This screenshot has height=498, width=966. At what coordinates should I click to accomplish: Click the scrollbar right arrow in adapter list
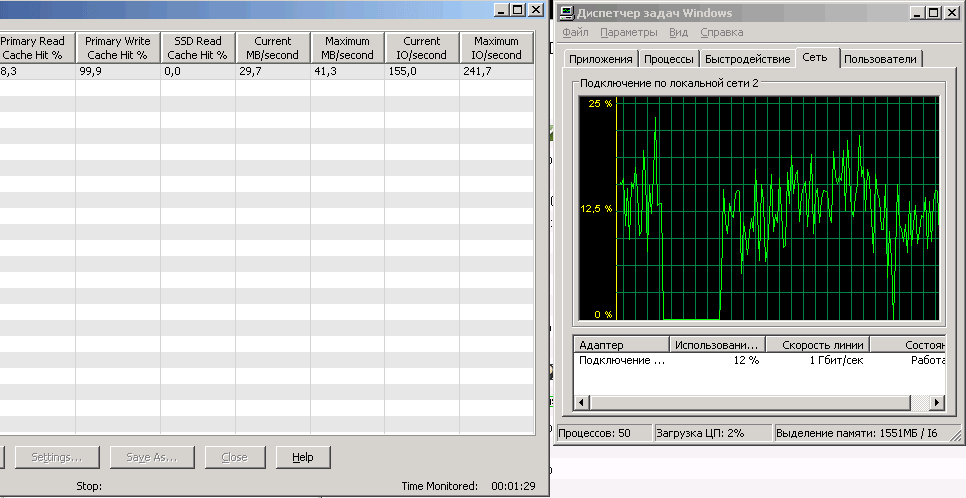[937, 402]
